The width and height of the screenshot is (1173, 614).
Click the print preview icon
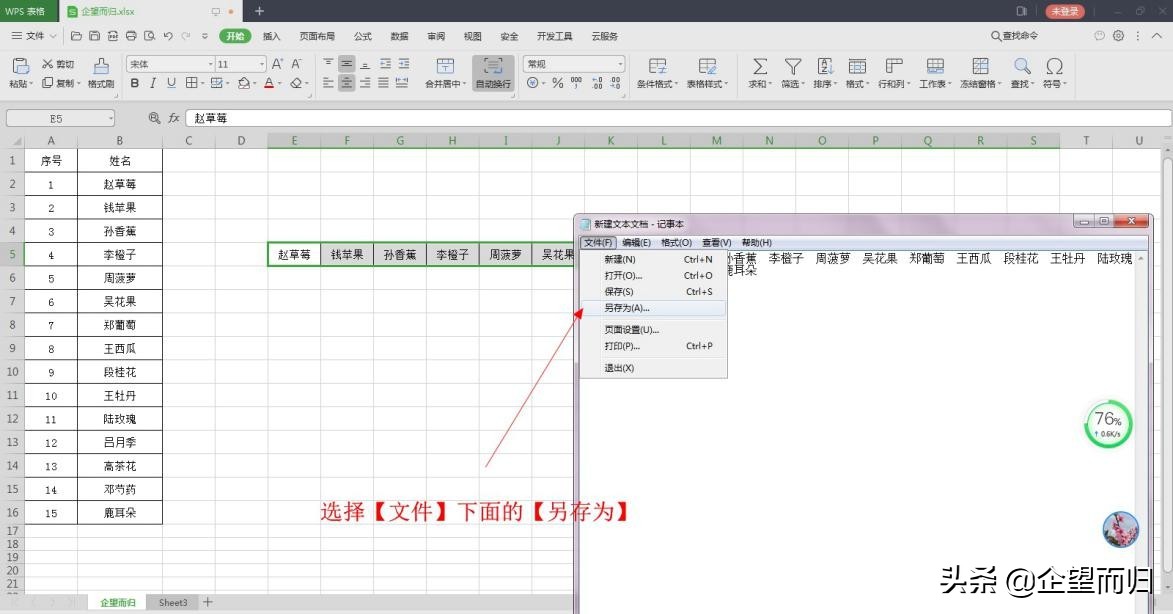[x=150, y=35]
